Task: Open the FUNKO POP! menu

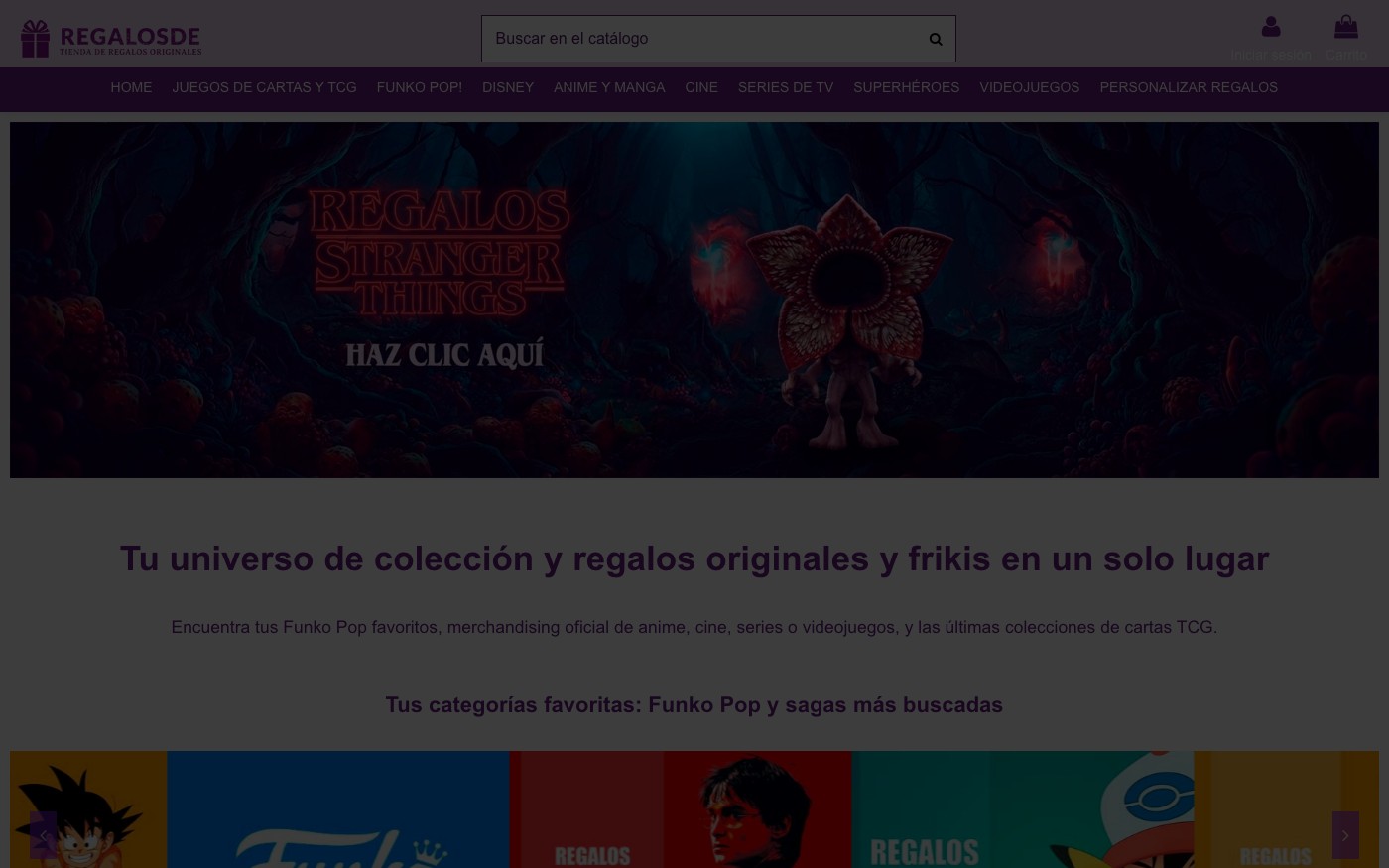Action: point(419,87)
